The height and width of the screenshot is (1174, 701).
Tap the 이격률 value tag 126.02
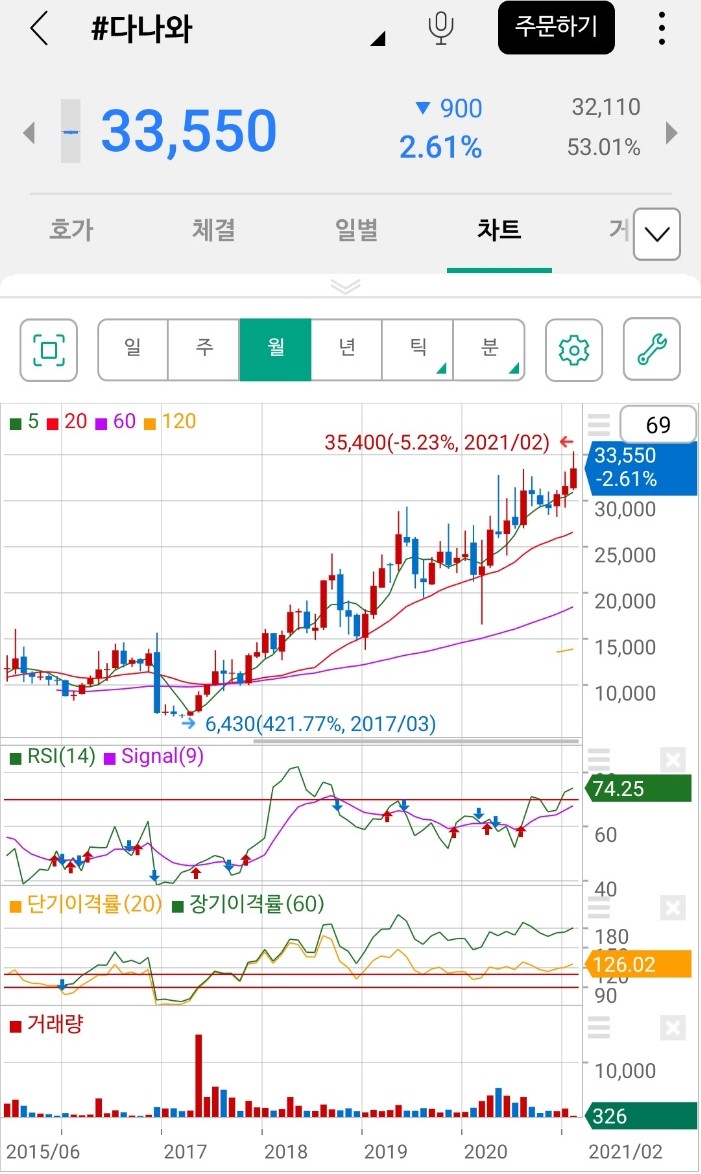pyautogui.click(x=637, y=964)
